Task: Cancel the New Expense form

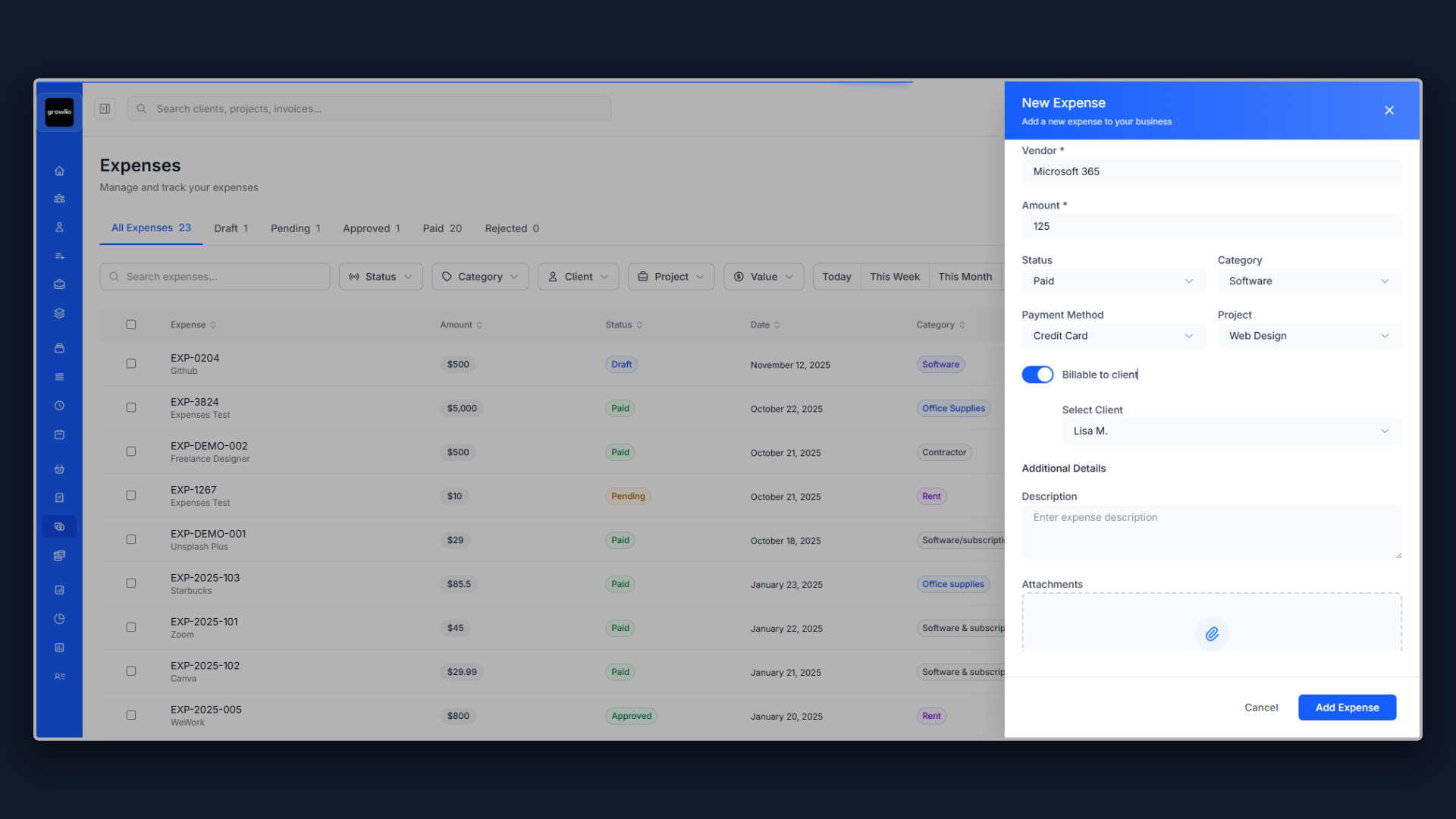Action: click(x=1261, y=707)
